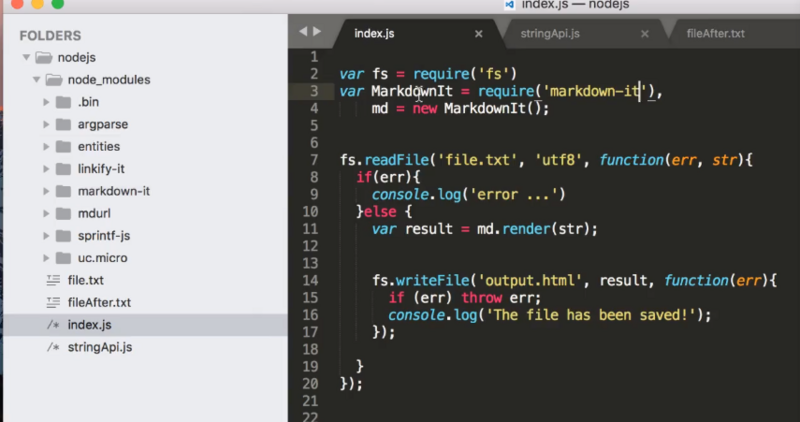Place cursor on 'file.txt' string in code
The height and width of the screenshot is (422, 800).
click(478, 160)
